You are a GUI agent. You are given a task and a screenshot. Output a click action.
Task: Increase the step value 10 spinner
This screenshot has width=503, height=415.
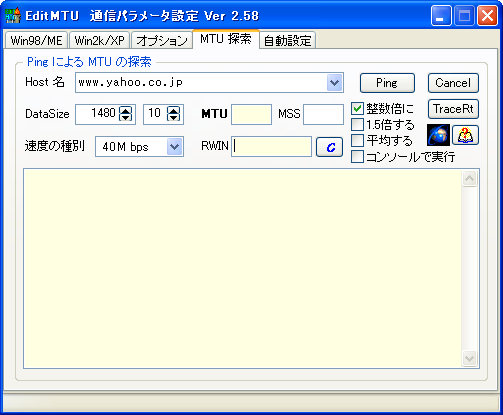click(173, 110)
